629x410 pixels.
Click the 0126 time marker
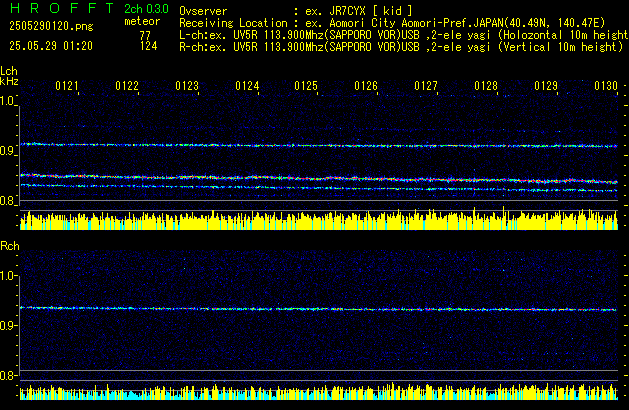(366, 86)
